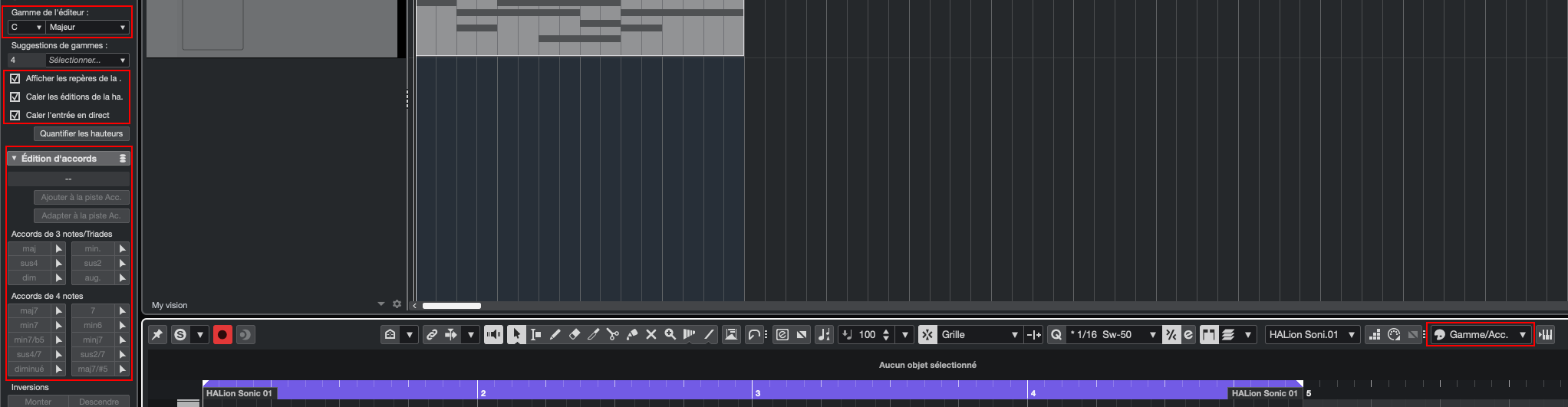Click Ajouter à la piste Acc. button
The height and width of the screenshot is (407, 1568).
tap(81, 197)
